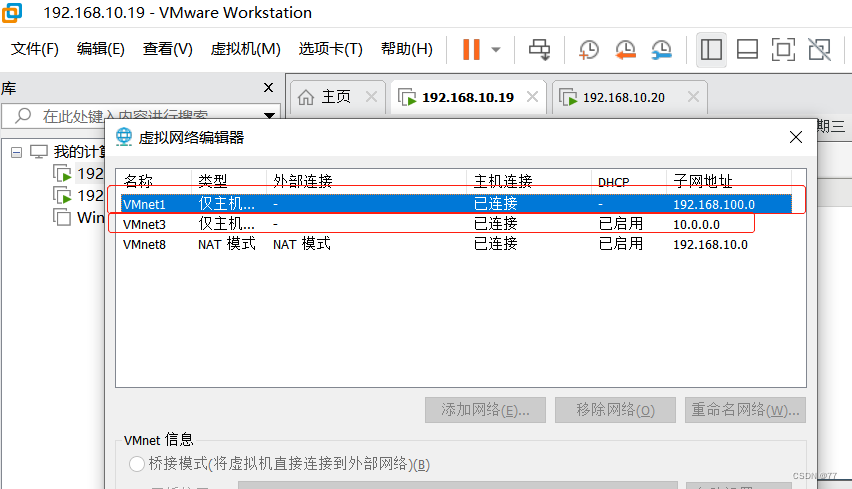Close the 192.168.10.20 tab
This screenshot has width=852, height=489.
coord(693,97)
